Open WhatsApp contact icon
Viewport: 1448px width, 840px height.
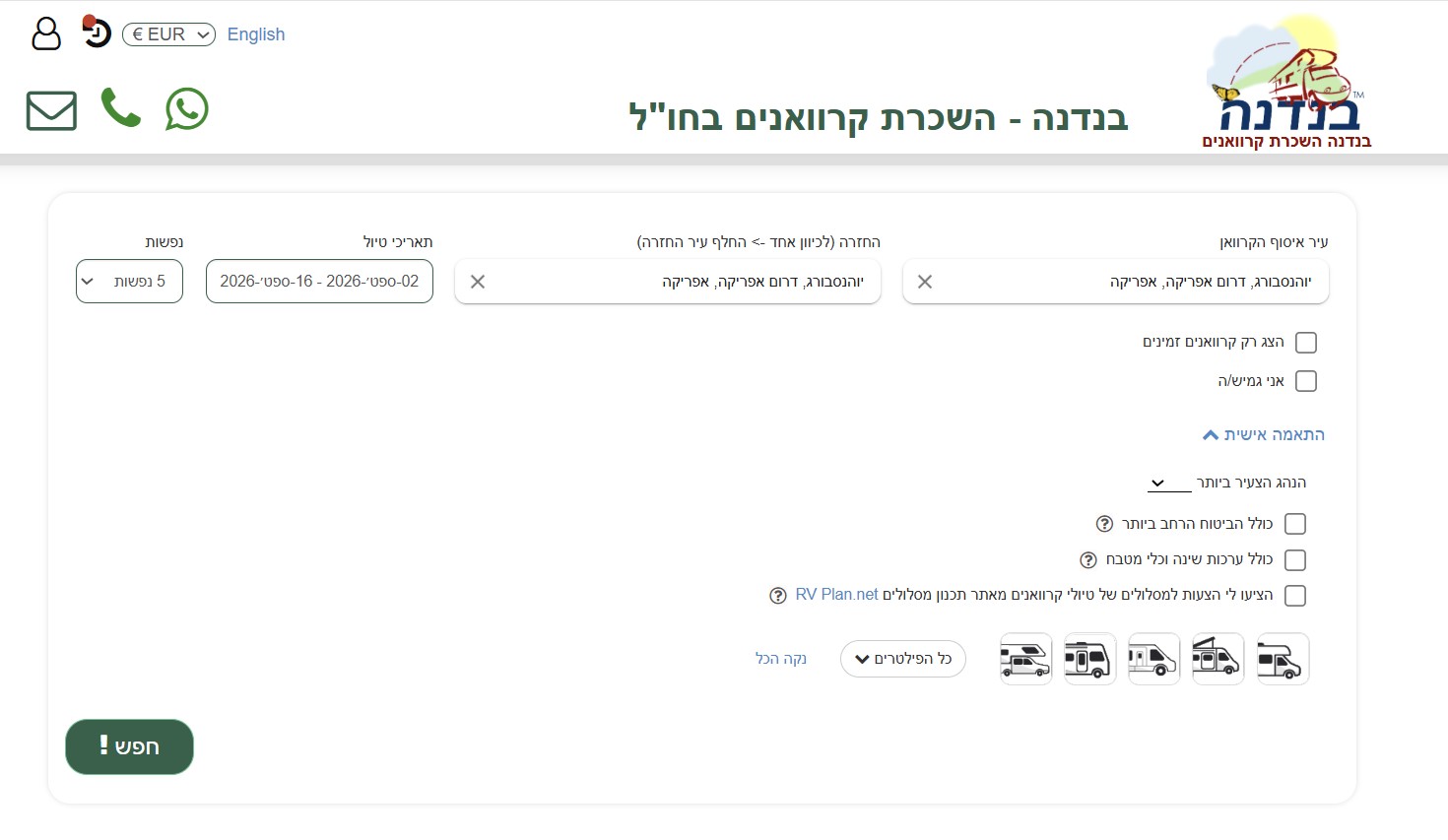coord(186,109)
